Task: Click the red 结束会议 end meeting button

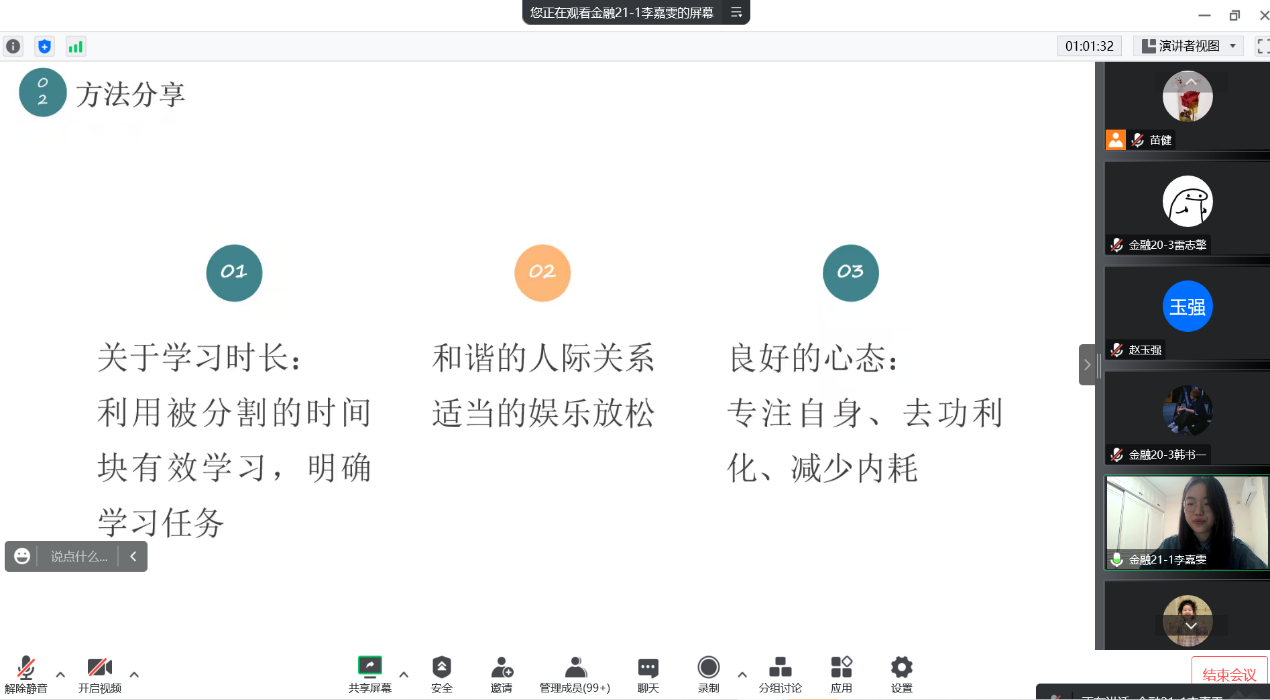Action: click(x=1229, y=674)
